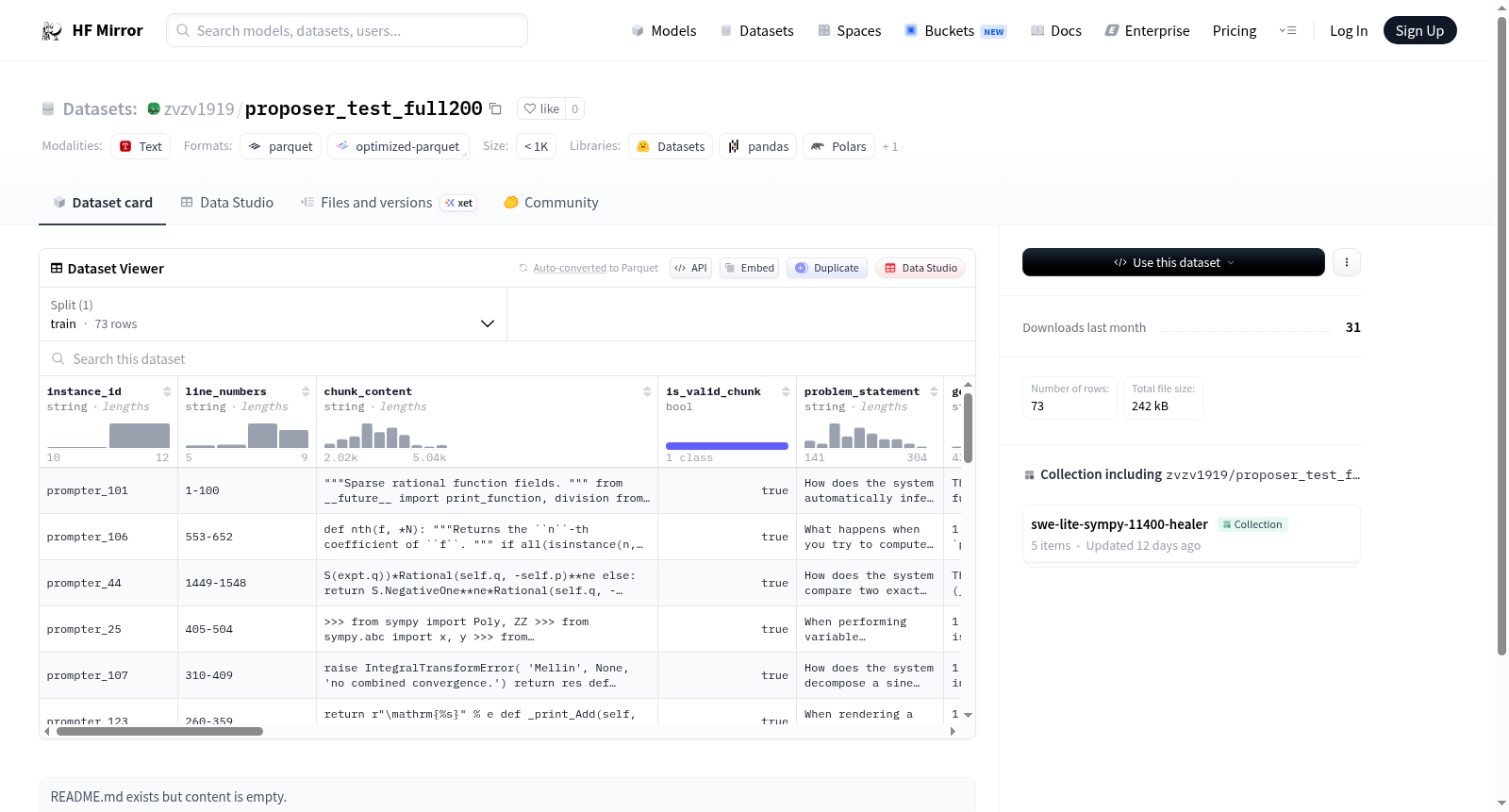Click the table scroll-left arrow
1509x812 pixels.
click(46, 731)
